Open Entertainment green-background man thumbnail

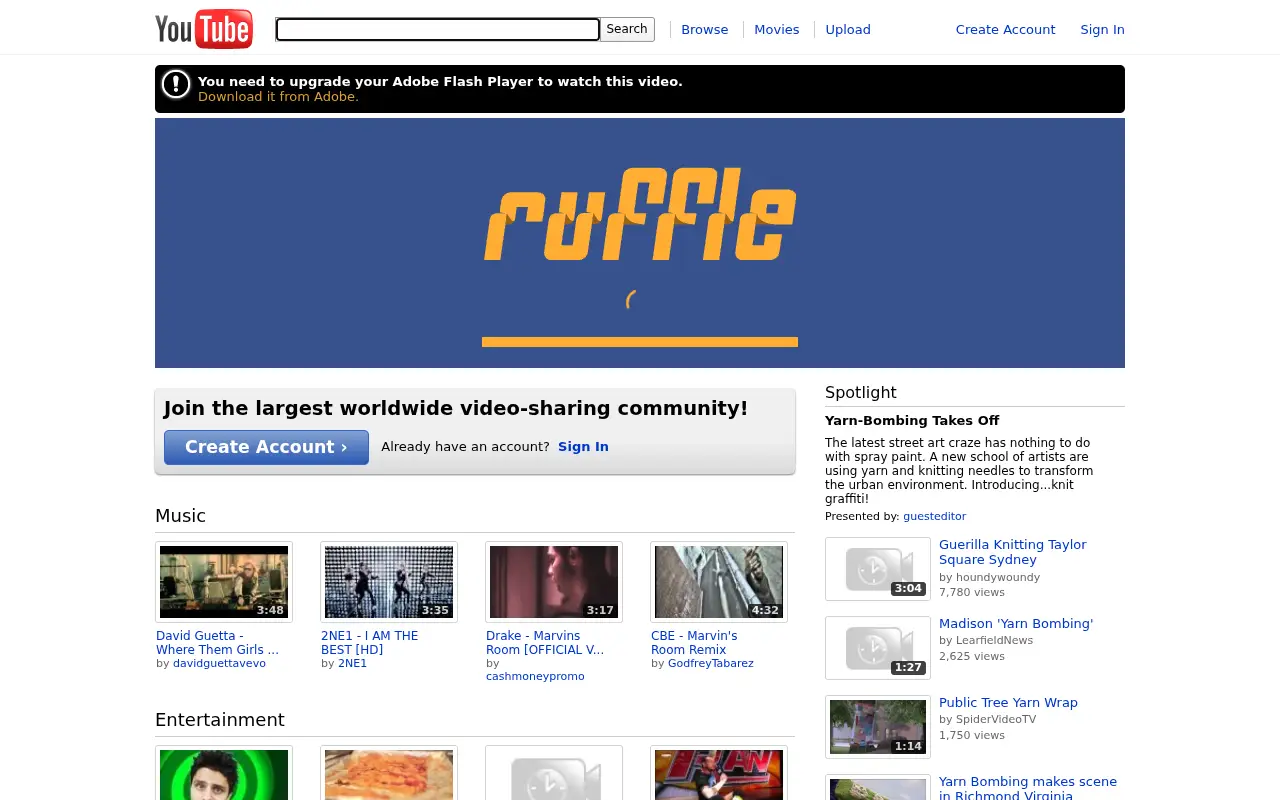point(224,773)
